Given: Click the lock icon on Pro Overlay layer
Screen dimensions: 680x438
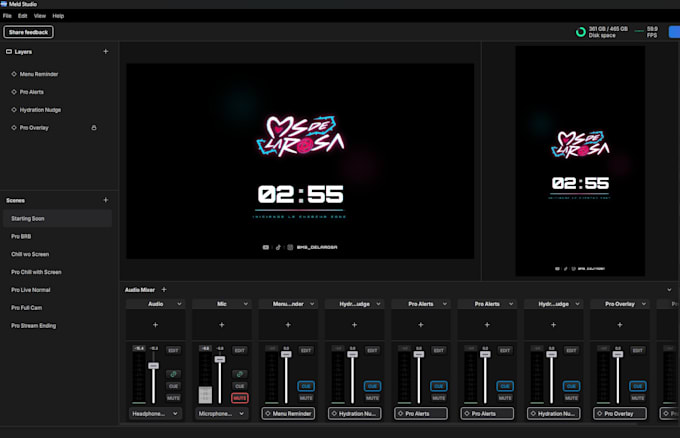Looking at the screenshot, I should coord(94,127).
